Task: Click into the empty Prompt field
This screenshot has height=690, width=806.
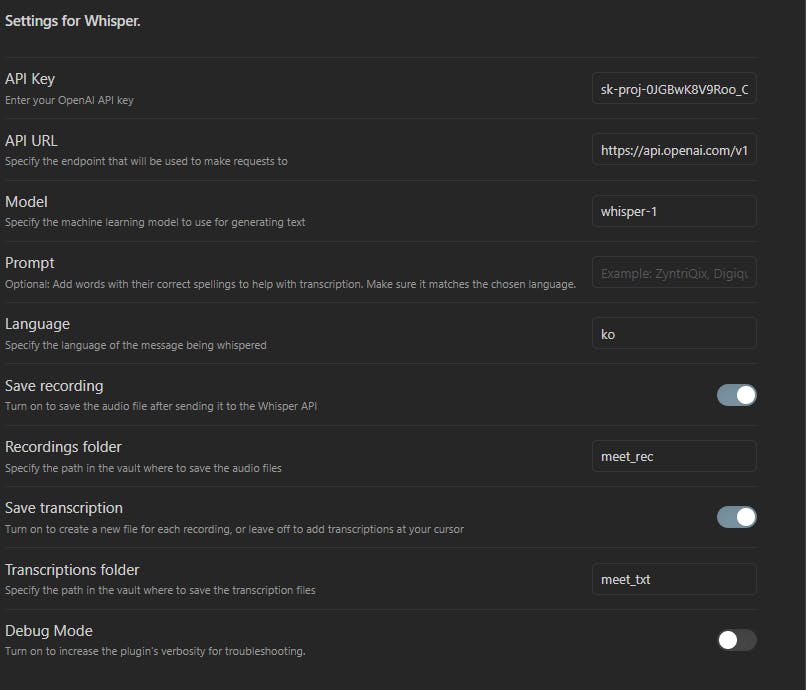Action: click(x=674, y=272)
